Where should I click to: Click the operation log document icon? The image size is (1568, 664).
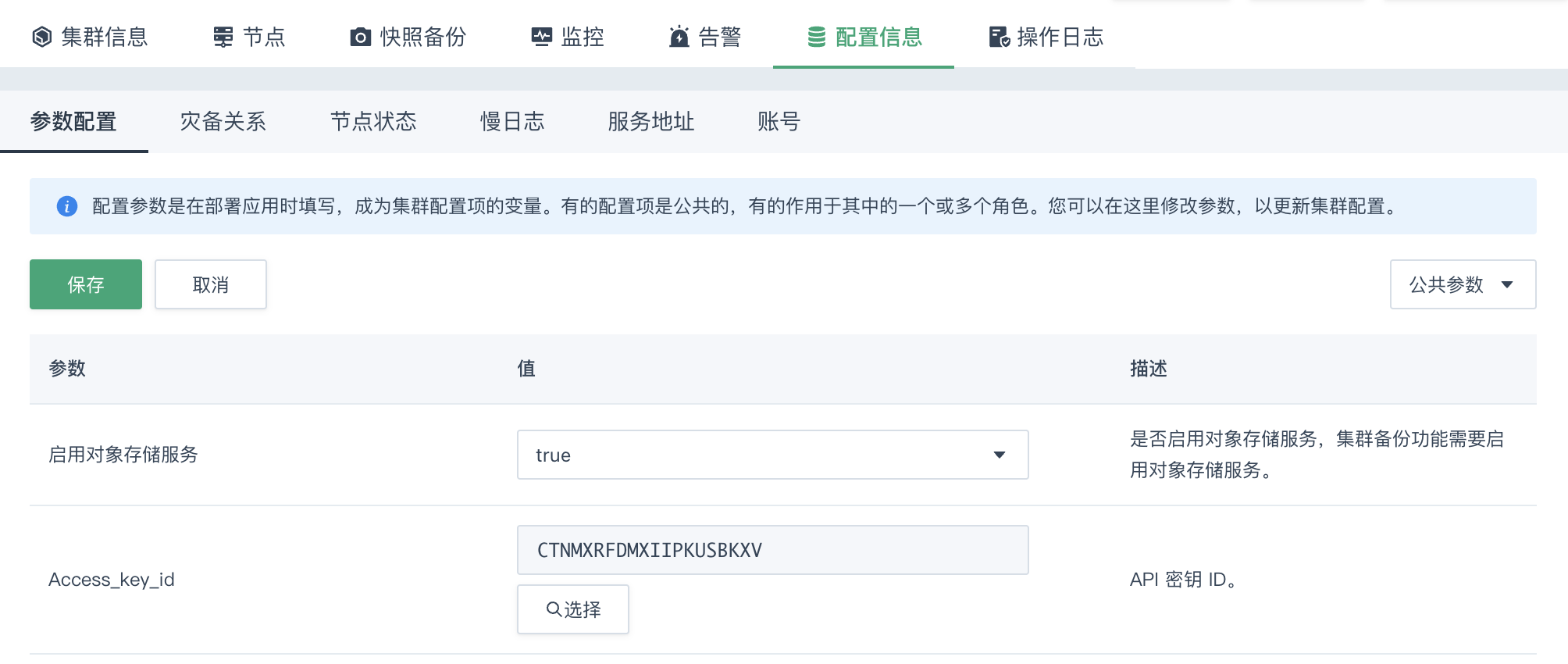(1000, 37)
